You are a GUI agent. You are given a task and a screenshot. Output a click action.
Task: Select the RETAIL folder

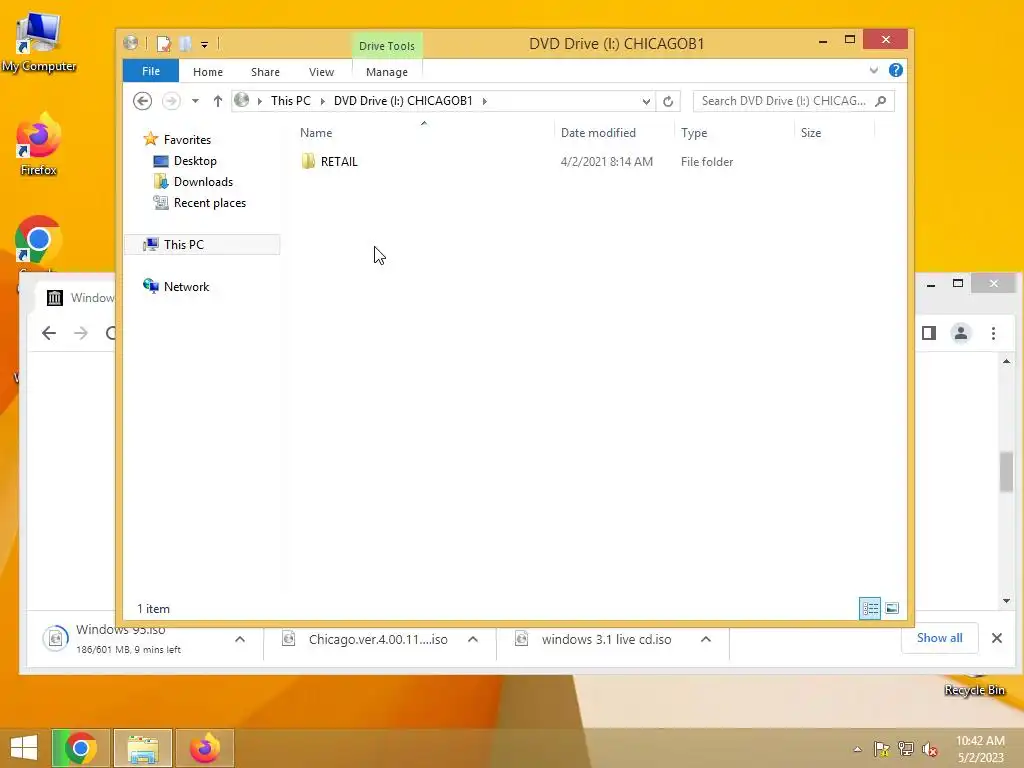tap(339, 161)
